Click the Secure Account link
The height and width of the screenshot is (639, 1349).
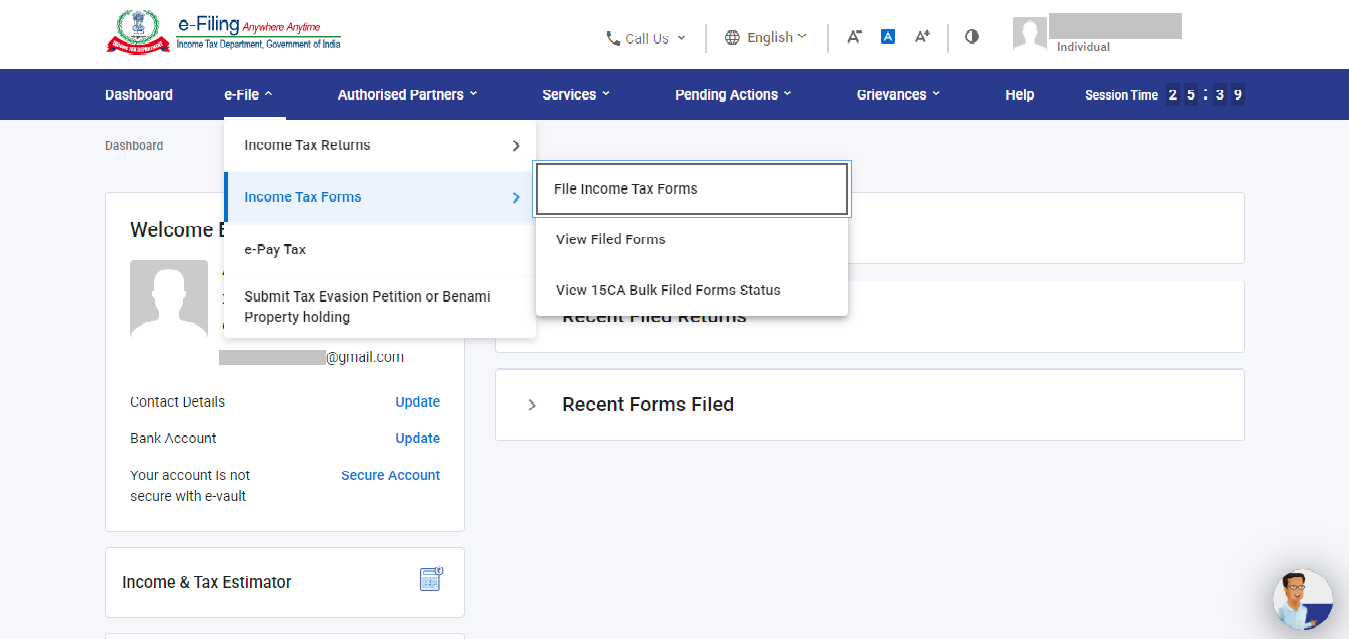pos(390,475)
